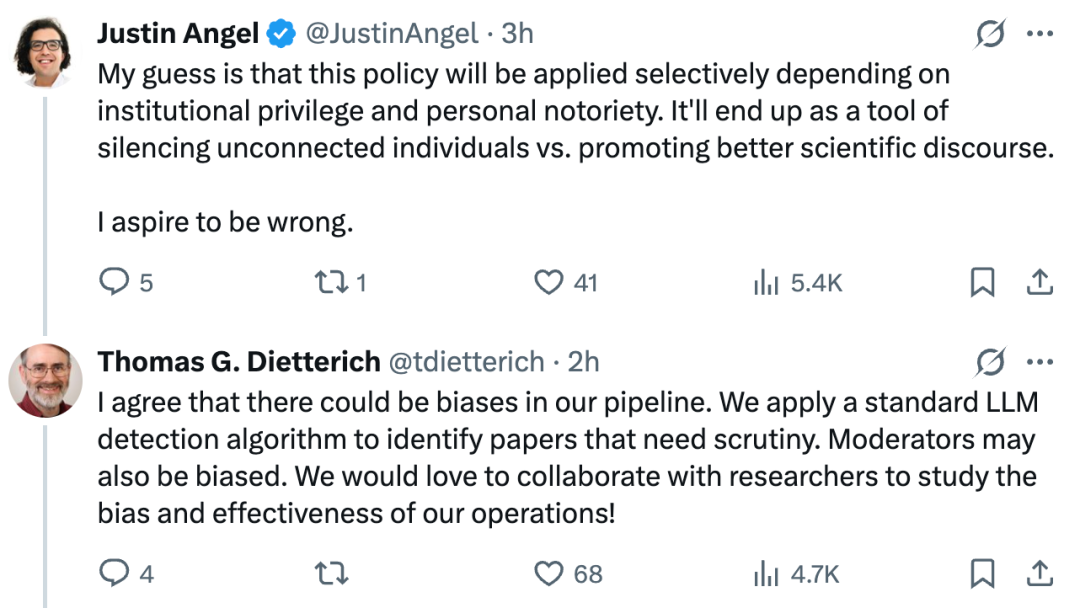Open Thomas G. Dietterich's profile picture
Screen dimensions: 1080x608
tap(45, 381)
